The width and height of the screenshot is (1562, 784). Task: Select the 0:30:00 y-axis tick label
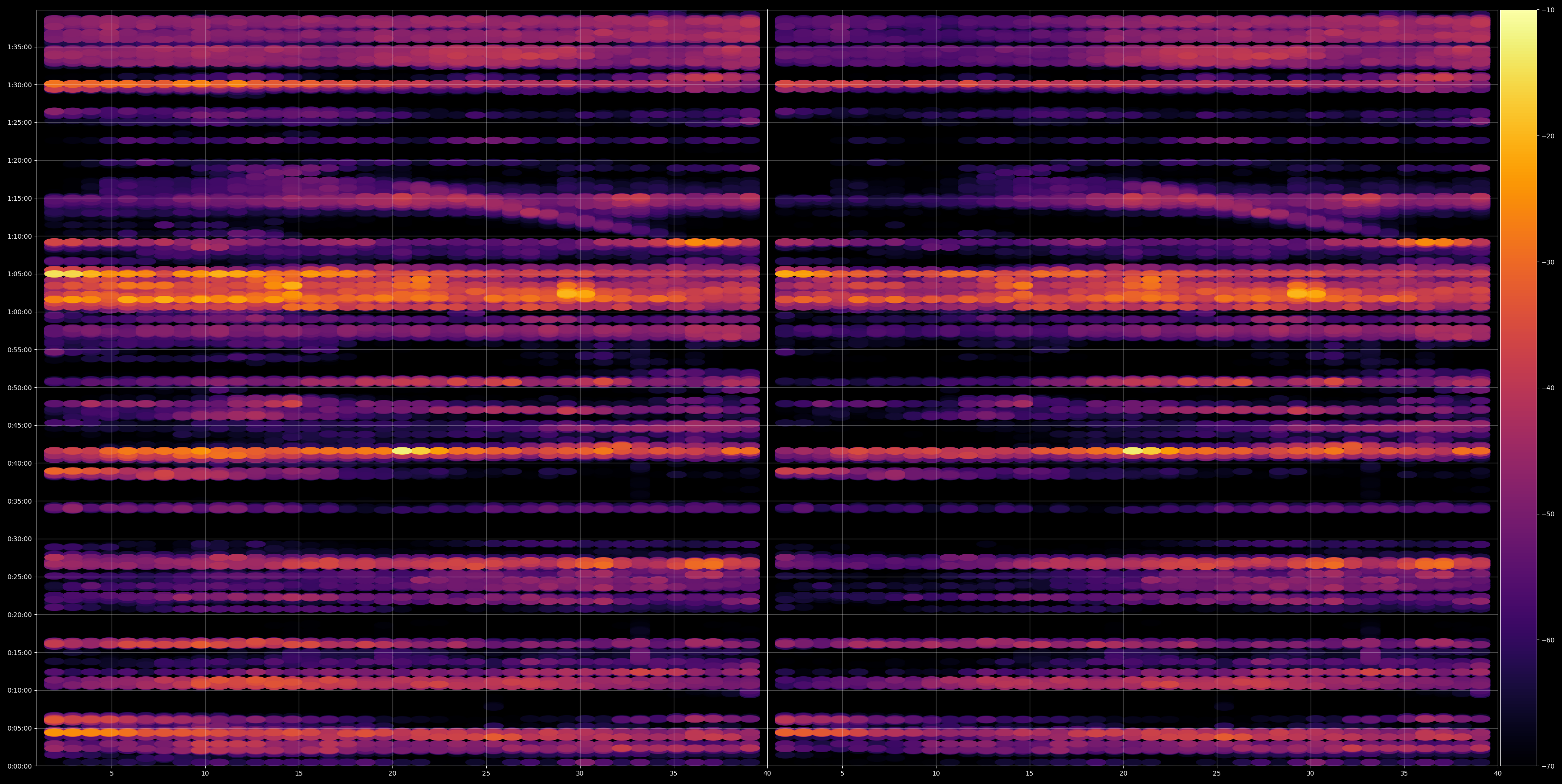point(20,539)
